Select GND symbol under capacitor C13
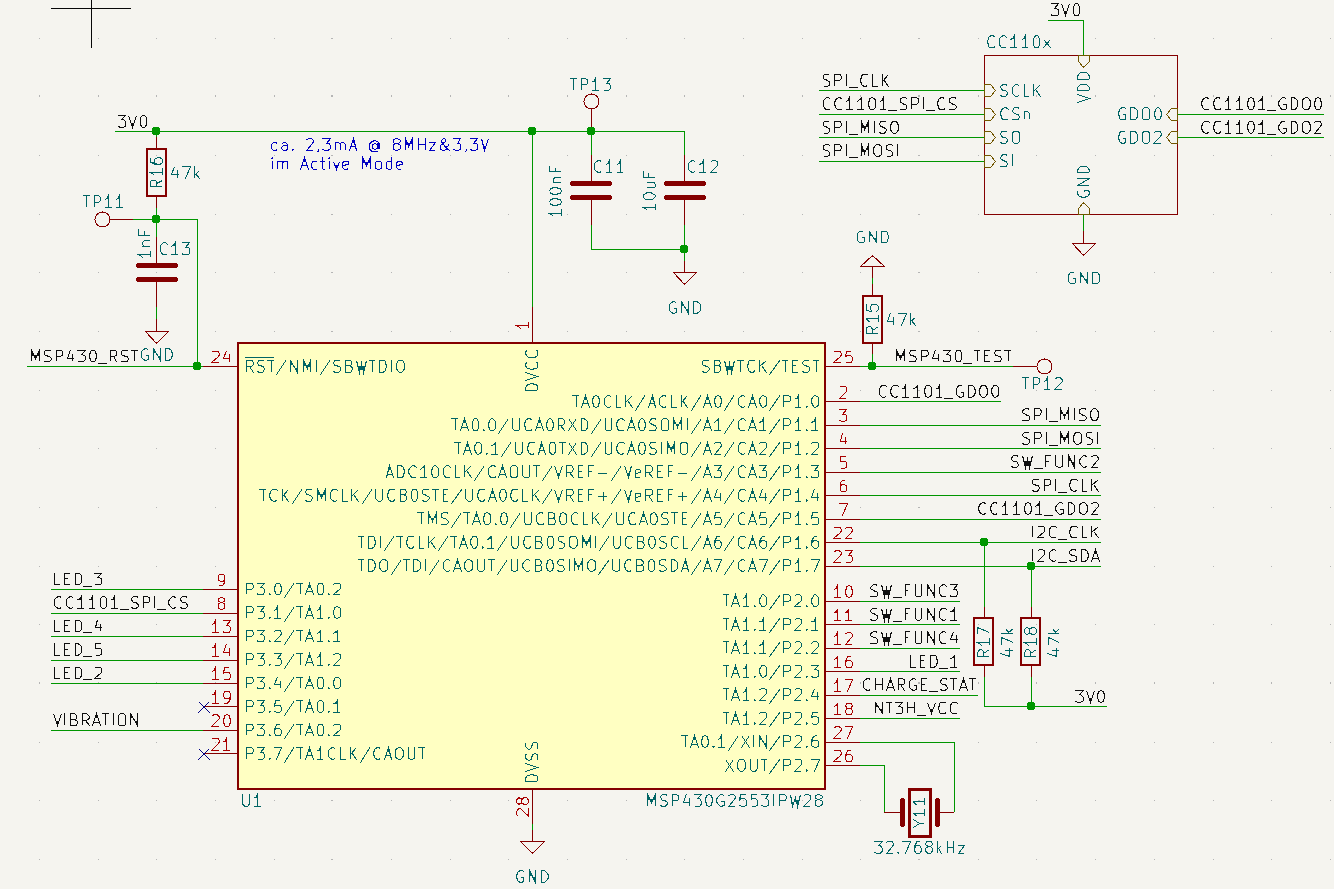This screenshot has width=1334, height=889. (x=156, y=336)
